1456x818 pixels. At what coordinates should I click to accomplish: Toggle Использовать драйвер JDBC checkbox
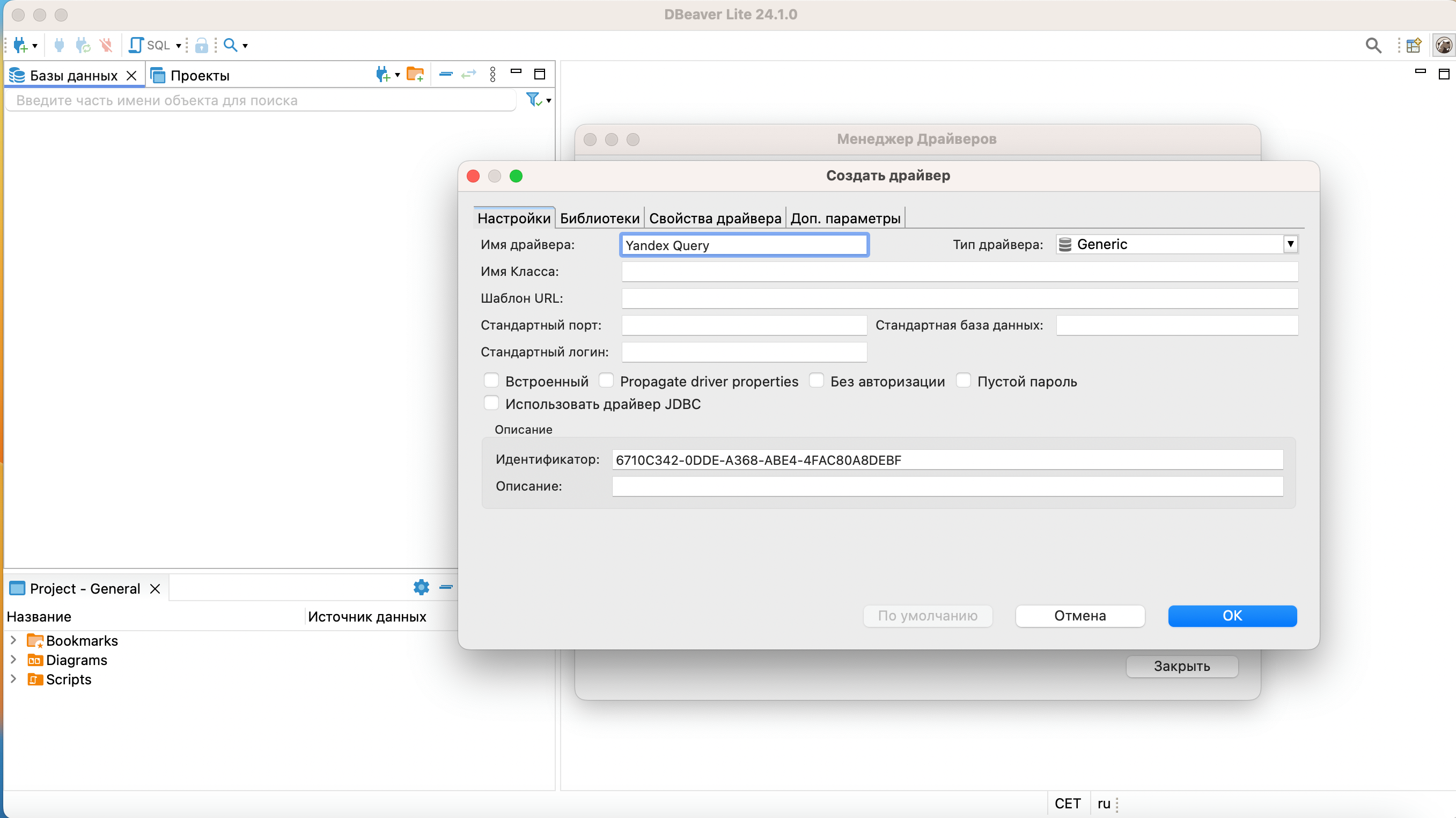click(491, 403)
